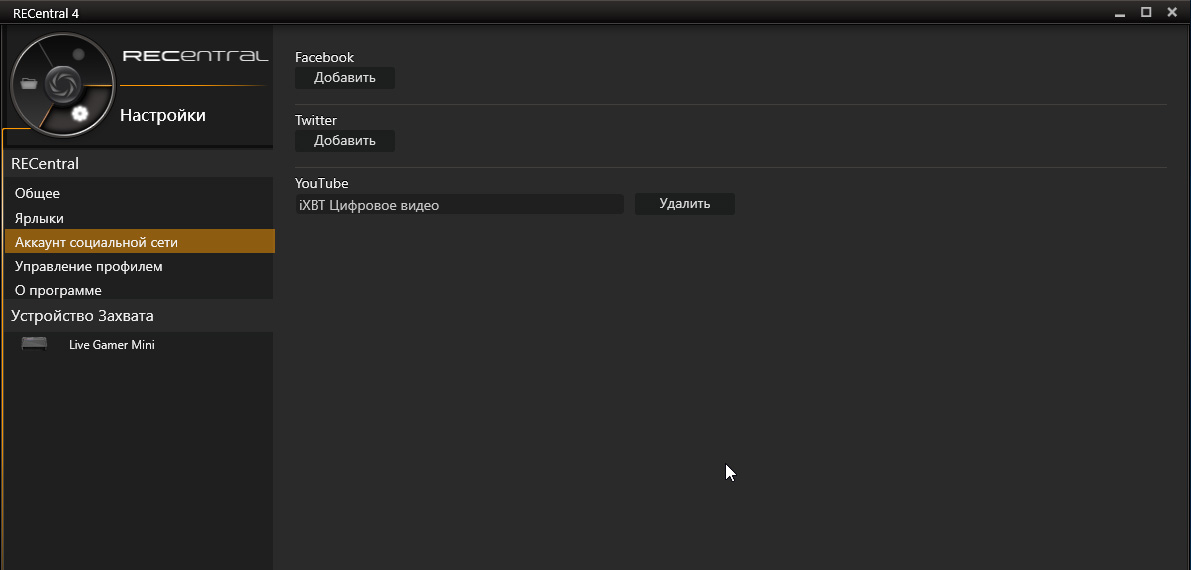
Task: Select Аккаунт социальной сети in the sidebar
Action: click(x=96, y=242)
